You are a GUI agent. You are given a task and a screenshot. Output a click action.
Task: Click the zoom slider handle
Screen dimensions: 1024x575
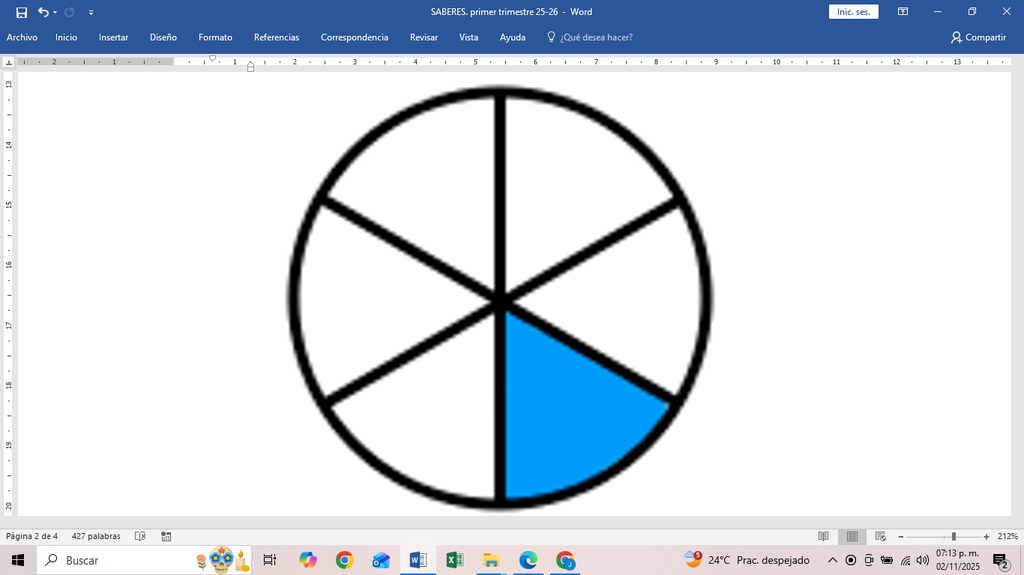tap(953, 536)
